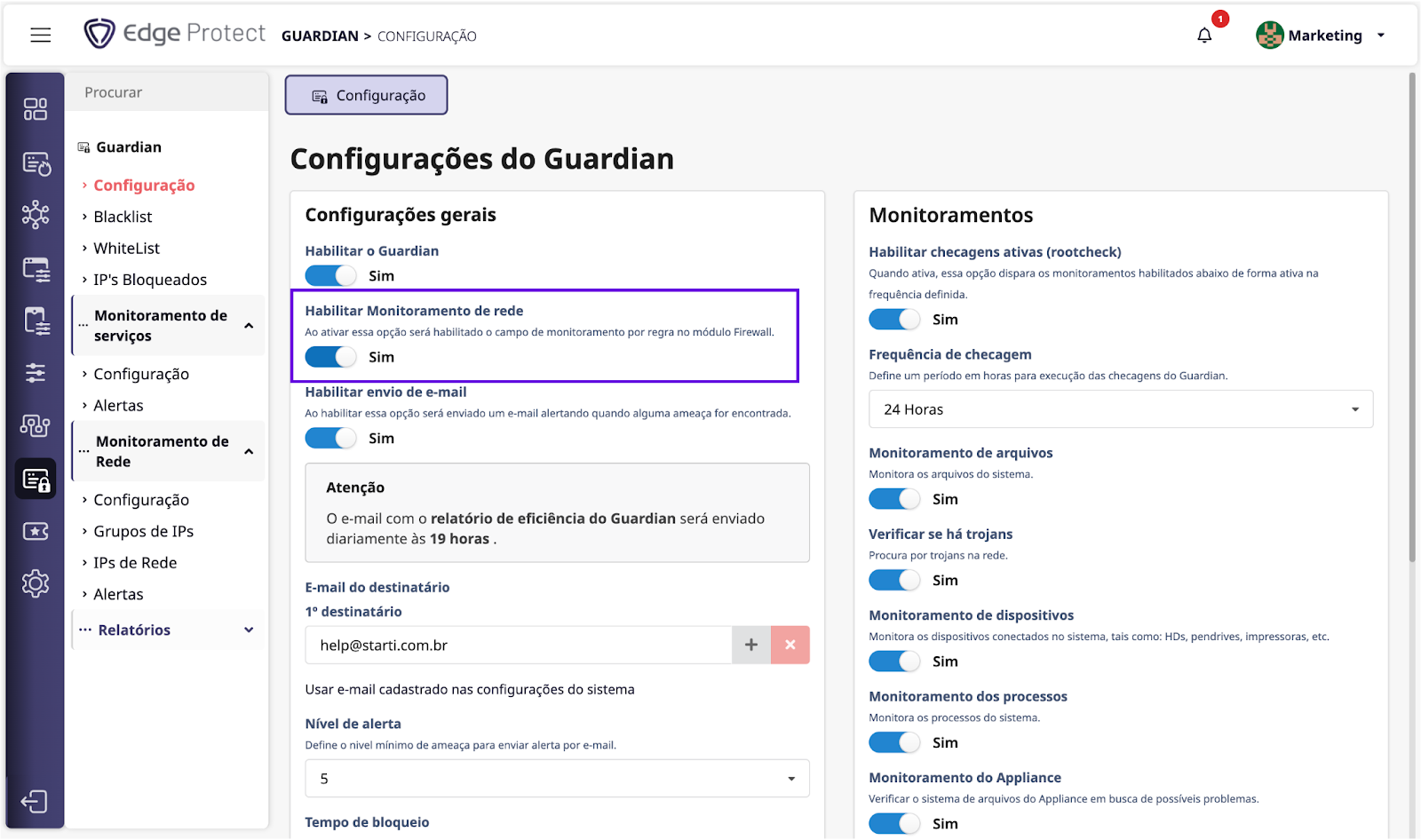Viewport: 1421px width, 840px height.
Task: Toggle Habilitar o Guardian switch
Action: [x=330, y=276]
